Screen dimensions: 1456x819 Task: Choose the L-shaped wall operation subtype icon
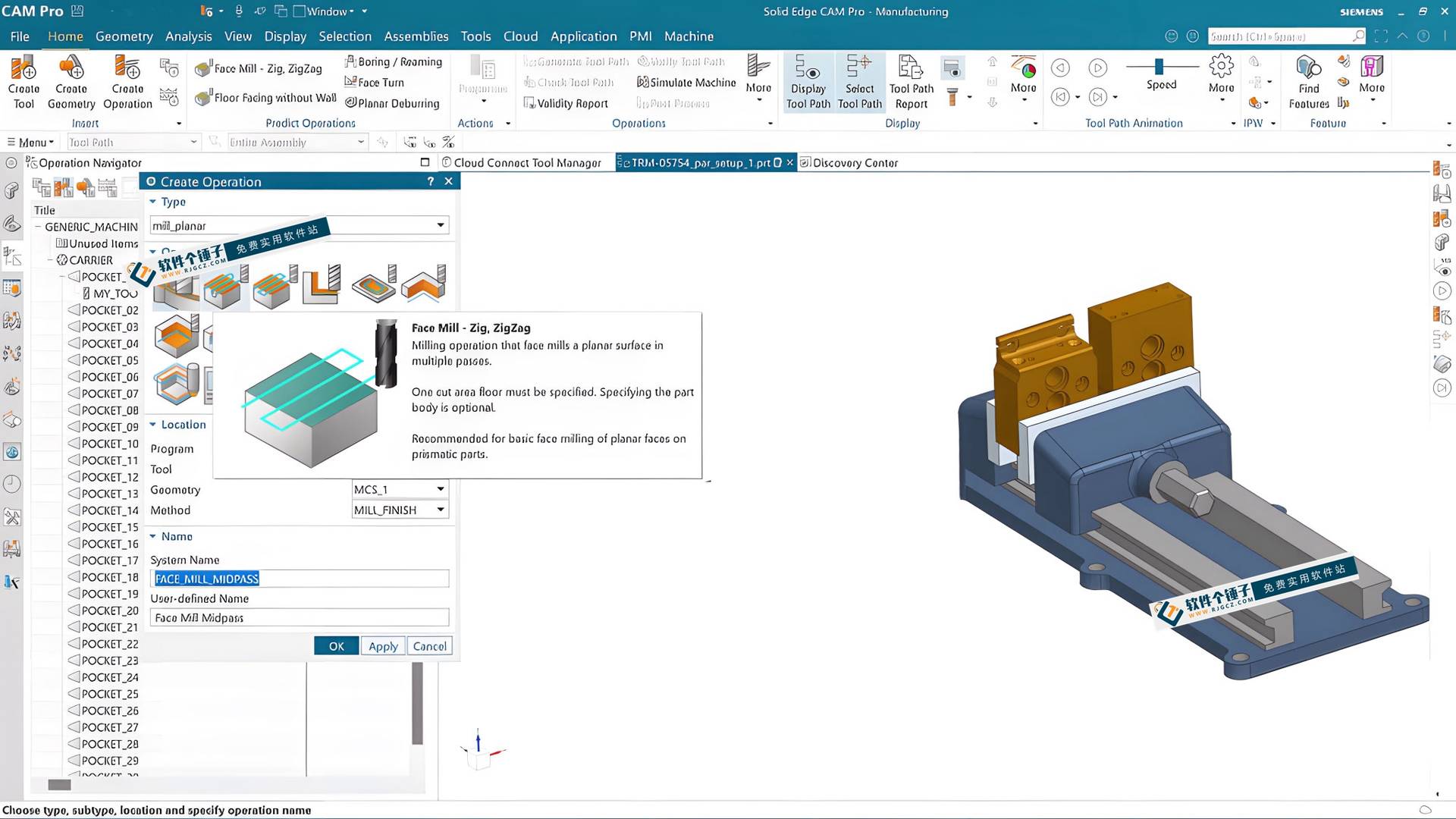coord(322,285)
